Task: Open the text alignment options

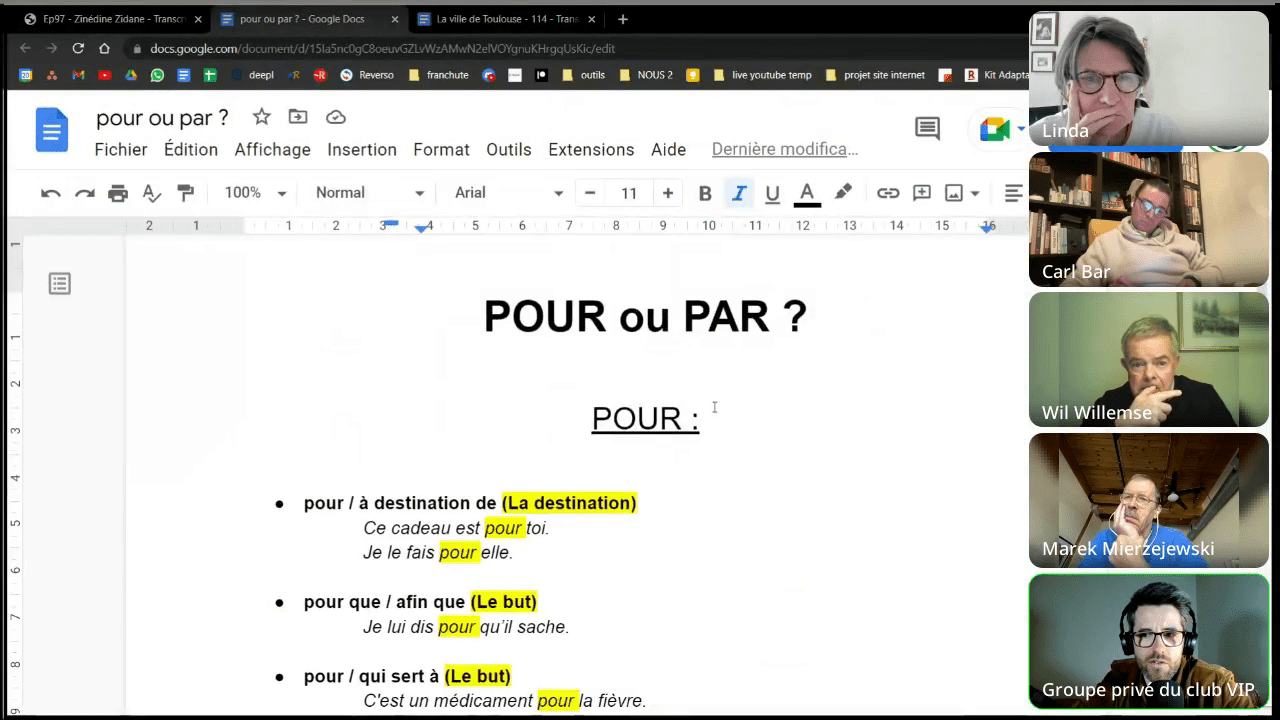Action: point(1013,193)
